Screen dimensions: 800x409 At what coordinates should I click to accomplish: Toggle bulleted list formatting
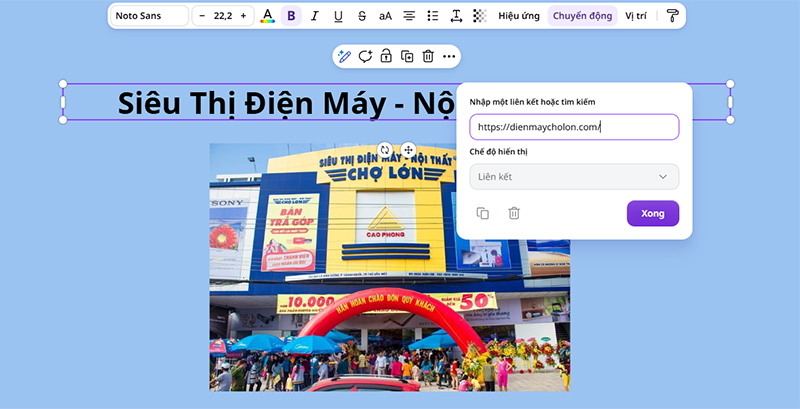(433, 16)
